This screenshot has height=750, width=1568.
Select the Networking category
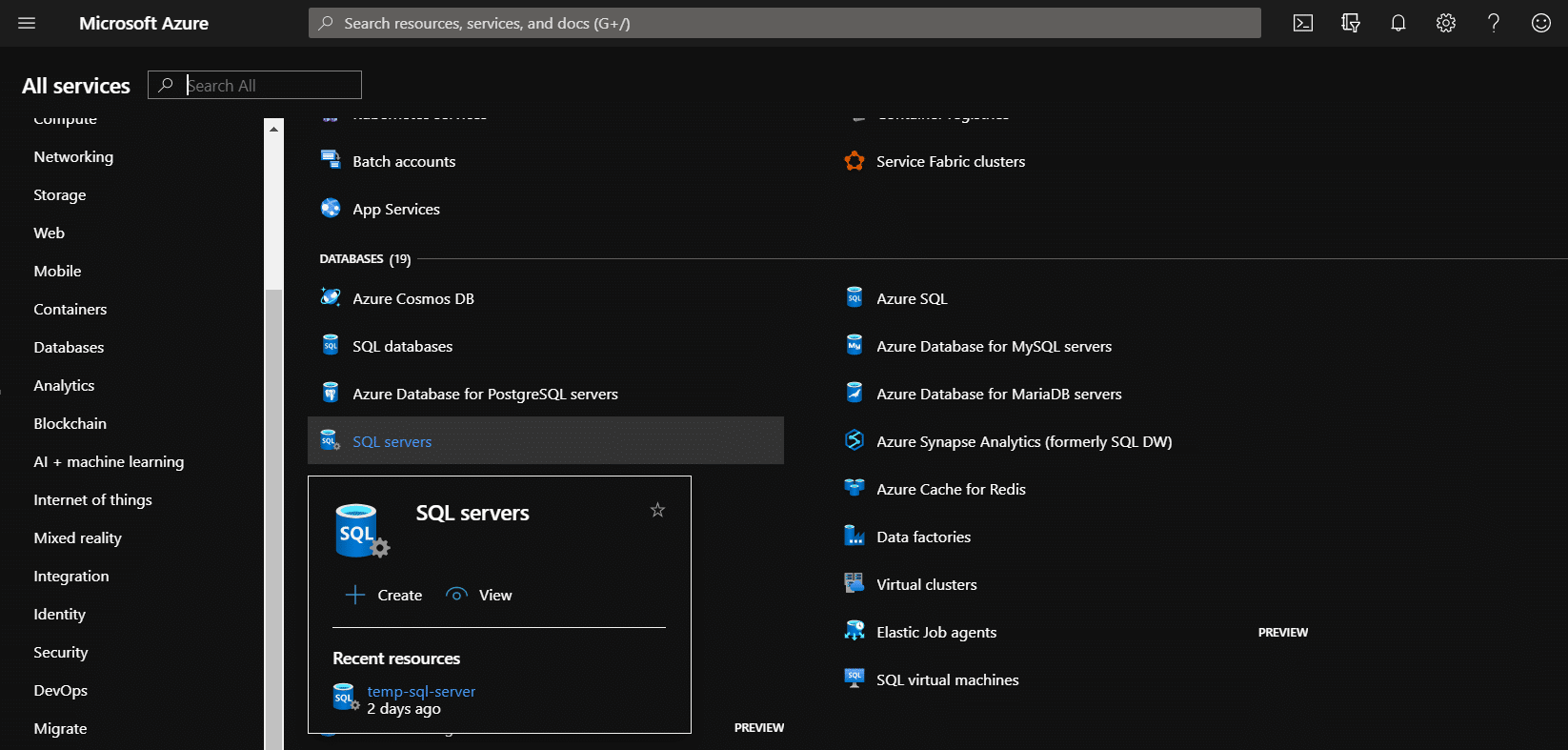tap(73, 156)
